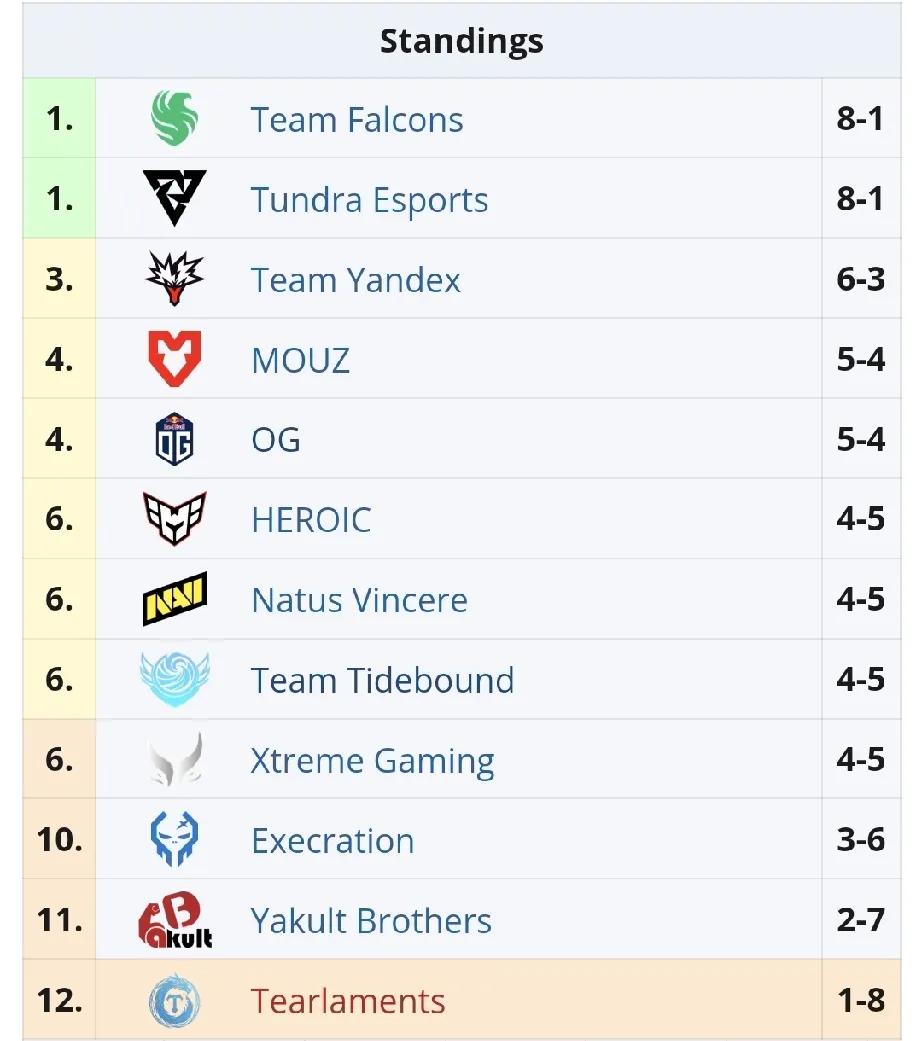Click the Xtreme Gaming logo icon

[175, 760]
